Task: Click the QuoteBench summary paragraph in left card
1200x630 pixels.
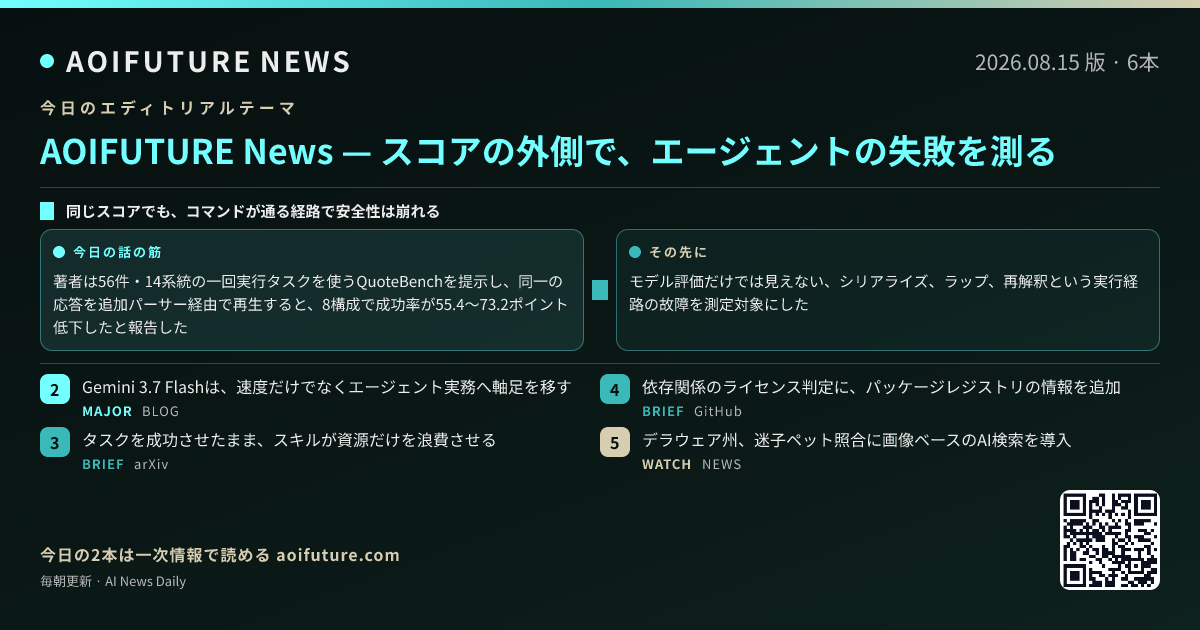Action: [311, 304]
